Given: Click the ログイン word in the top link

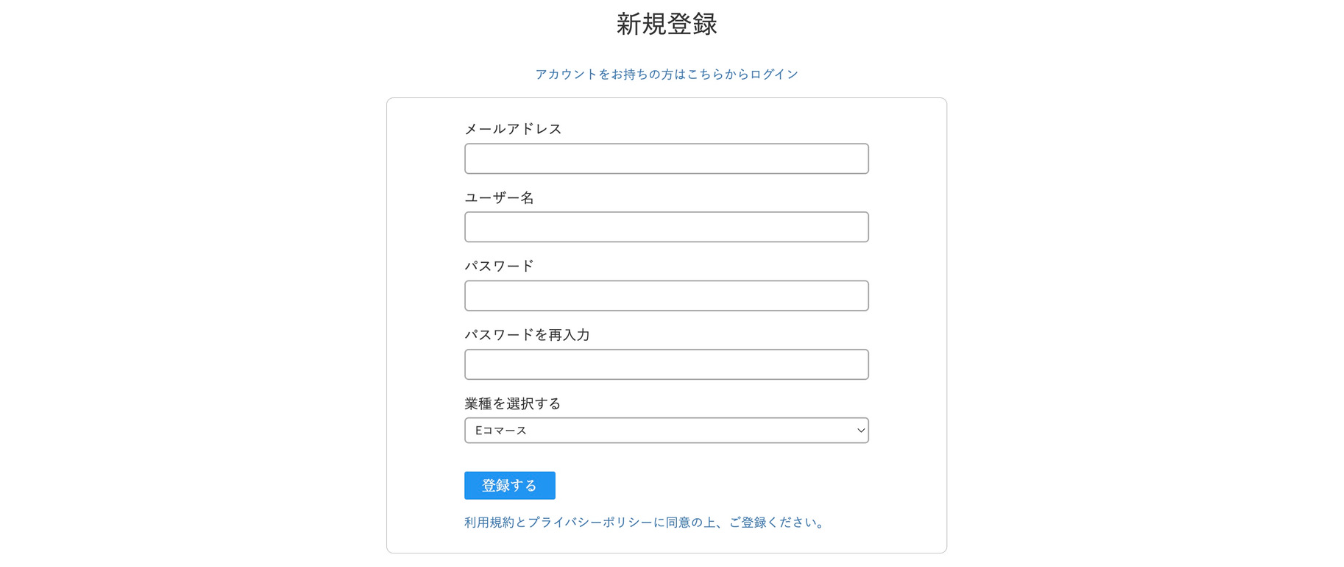Looking at the screenshot, I should (774, 74).
